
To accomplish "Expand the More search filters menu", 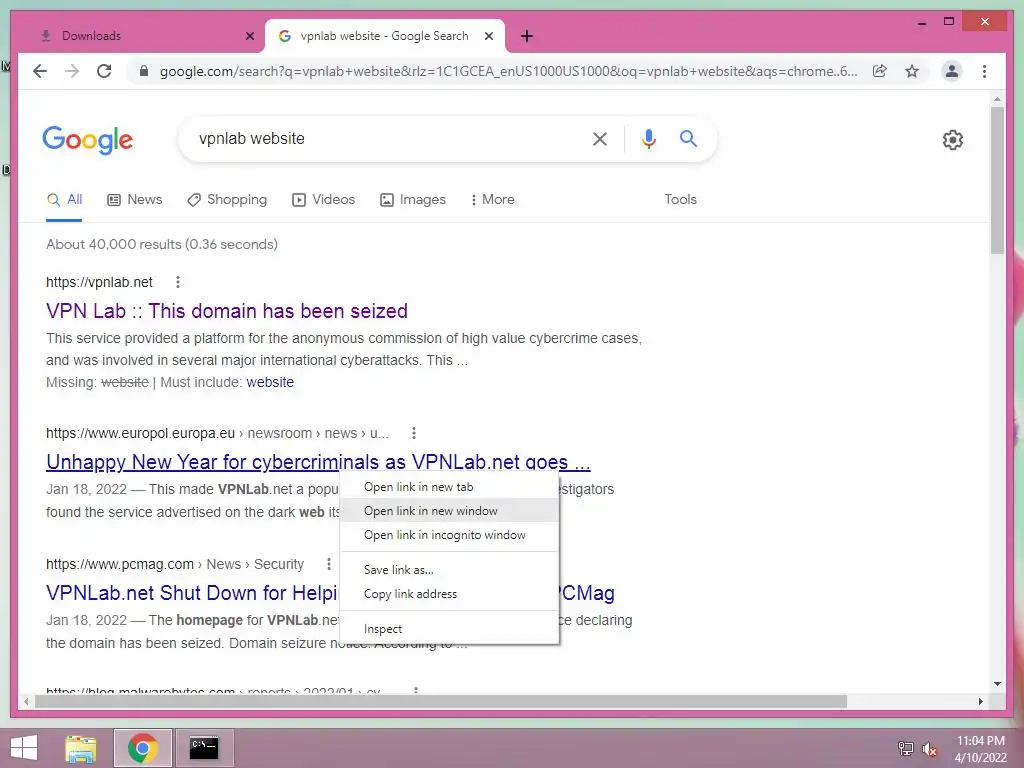I will [492, 199].
